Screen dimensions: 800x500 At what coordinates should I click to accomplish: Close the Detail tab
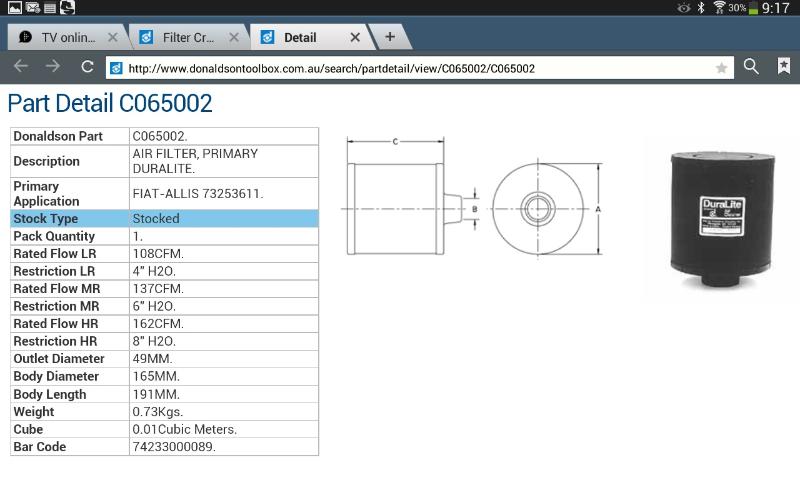355,37
